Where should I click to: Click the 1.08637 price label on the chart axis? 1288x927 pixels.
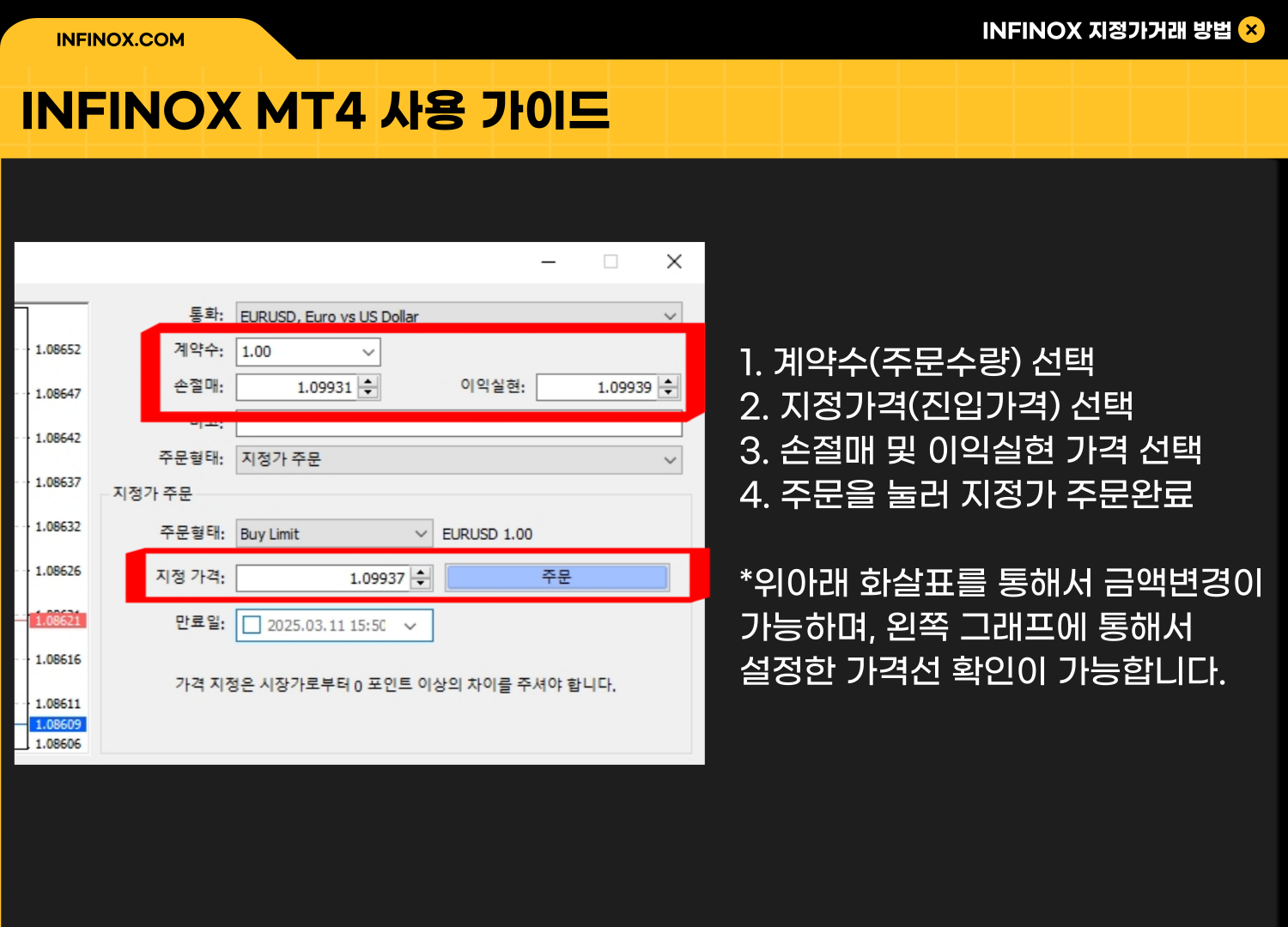point(58,482)
